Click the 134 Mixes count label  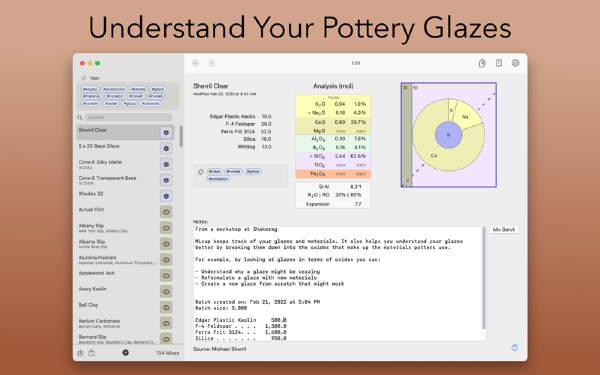pyautogui.click(x=167, y=353)
